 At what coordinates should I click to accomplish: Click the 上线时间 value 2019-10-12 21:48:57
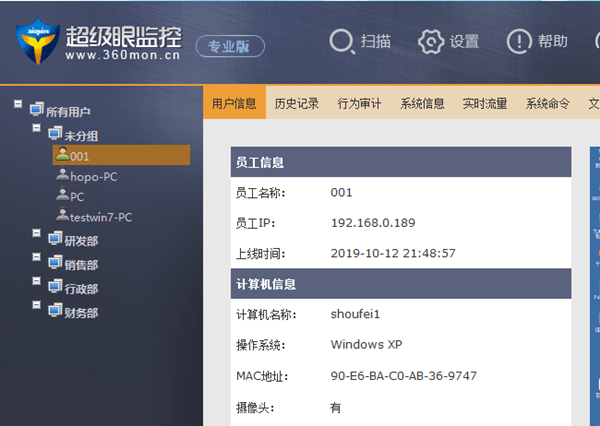(x=393, y=253)
